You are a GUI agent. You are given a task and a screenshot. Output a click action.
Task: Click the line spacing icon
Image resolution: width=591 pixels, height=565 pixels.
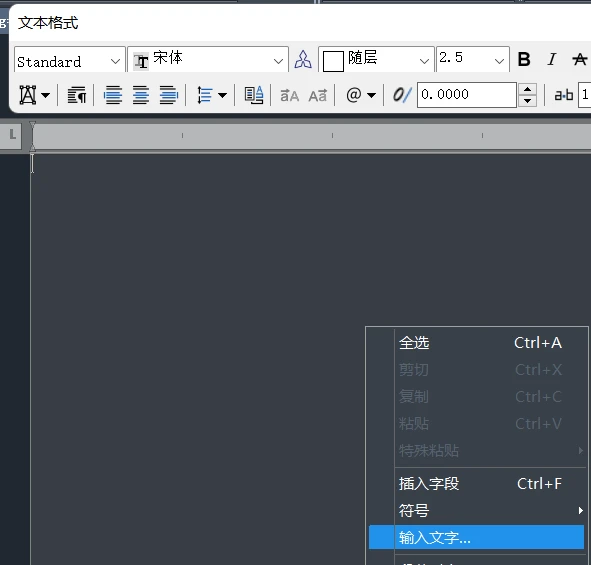[205, 95]
